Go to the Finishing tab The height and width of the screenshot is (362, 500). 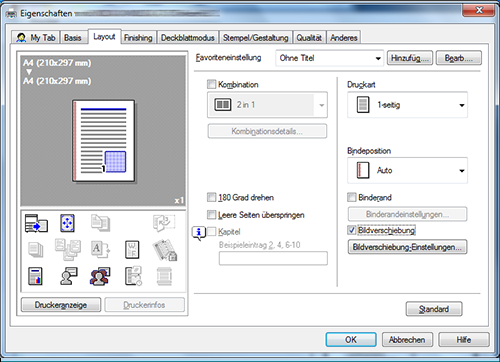click(138, 38)
